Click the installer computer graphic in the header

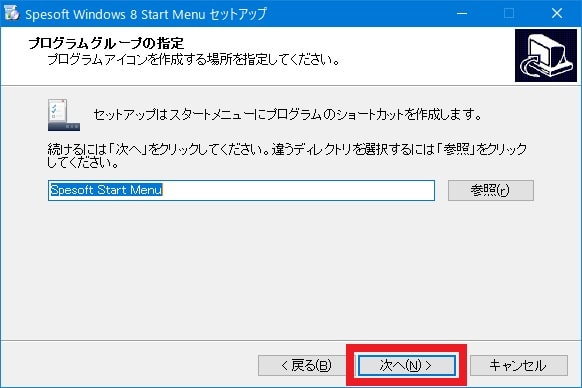coord(546,55)
